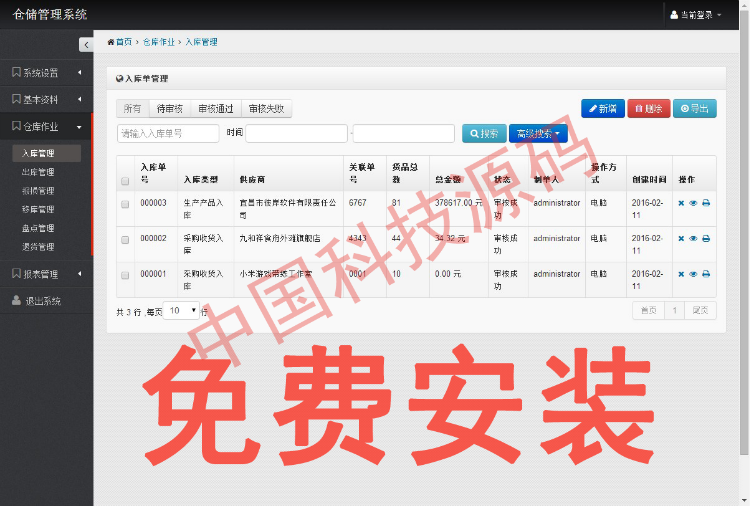Click the eye icon for order 000003

(x=693, y=203)
